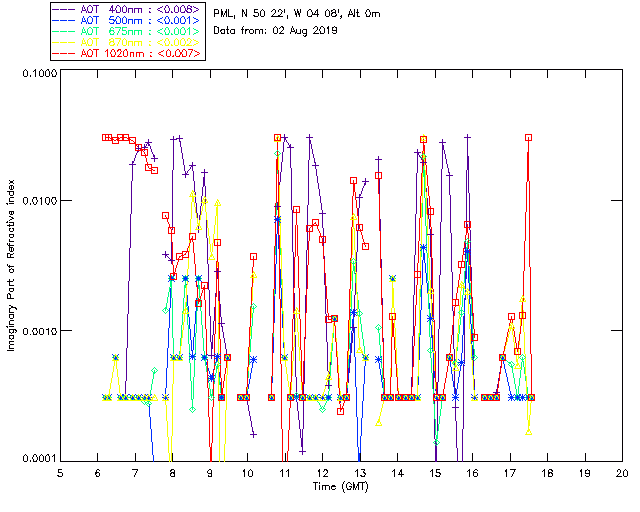This screenshot has width=640, height=512.
Task: Click the x-axis tick label 19
Action: (x=585, y=473)
